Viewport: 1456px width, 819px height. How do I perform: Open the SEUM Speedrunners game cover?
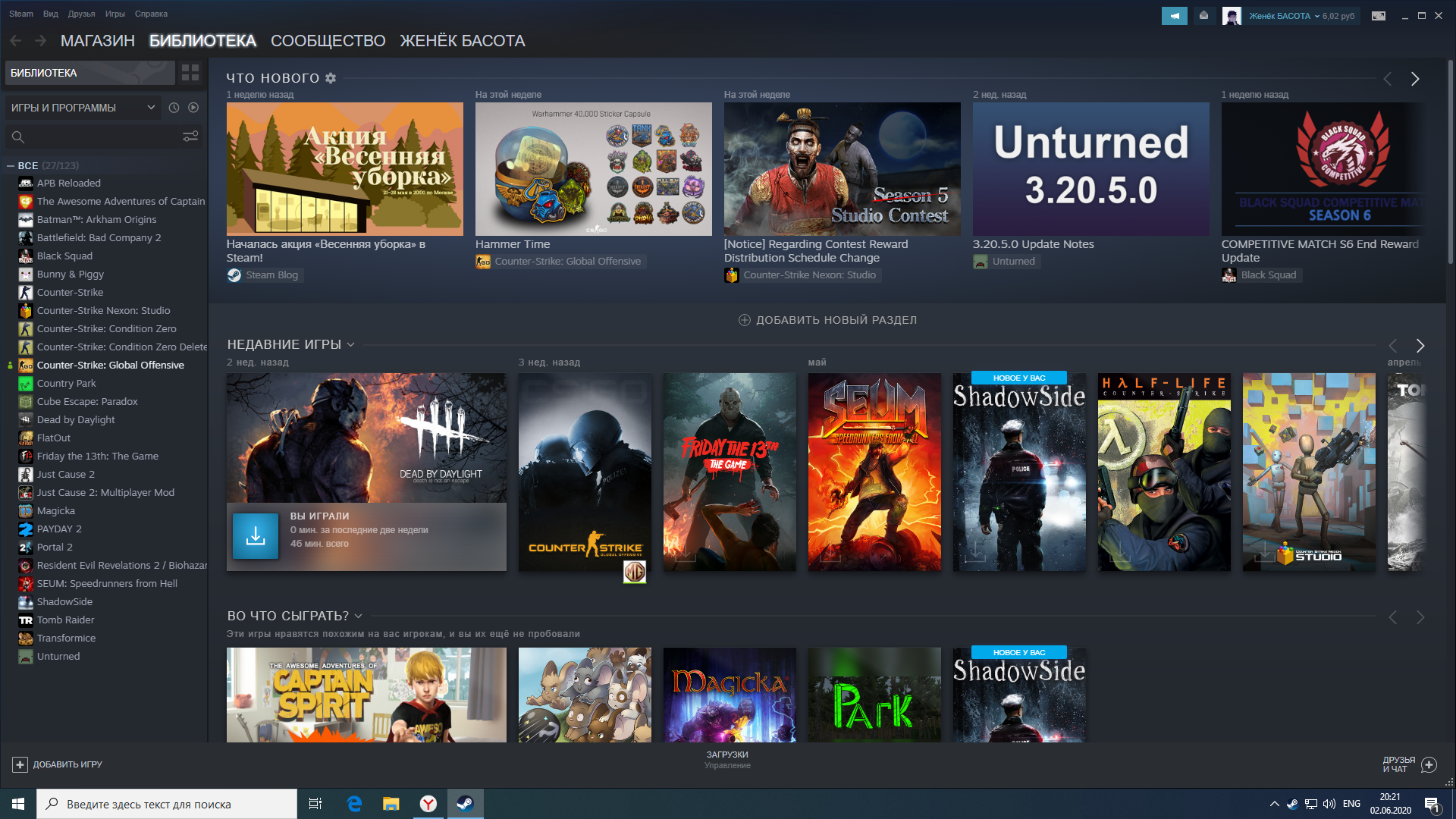pos(874,472)
